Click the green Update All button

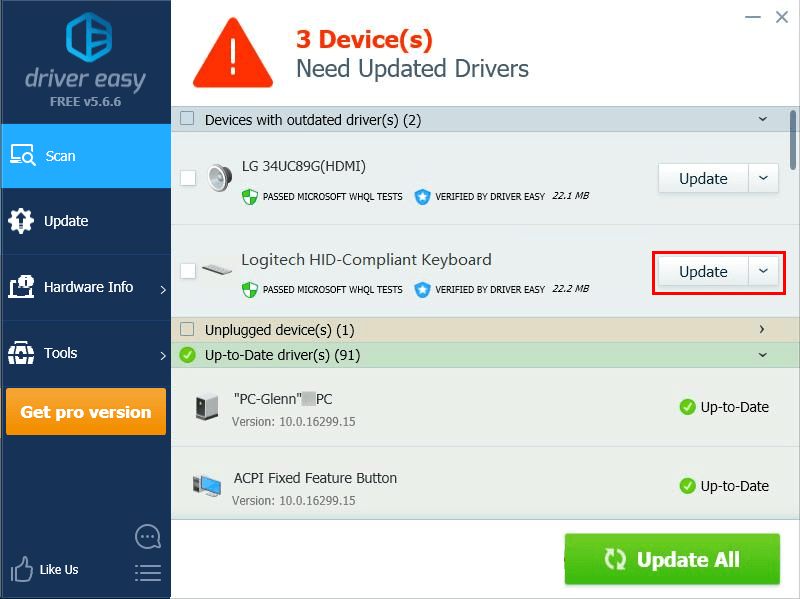click(672, 559)
